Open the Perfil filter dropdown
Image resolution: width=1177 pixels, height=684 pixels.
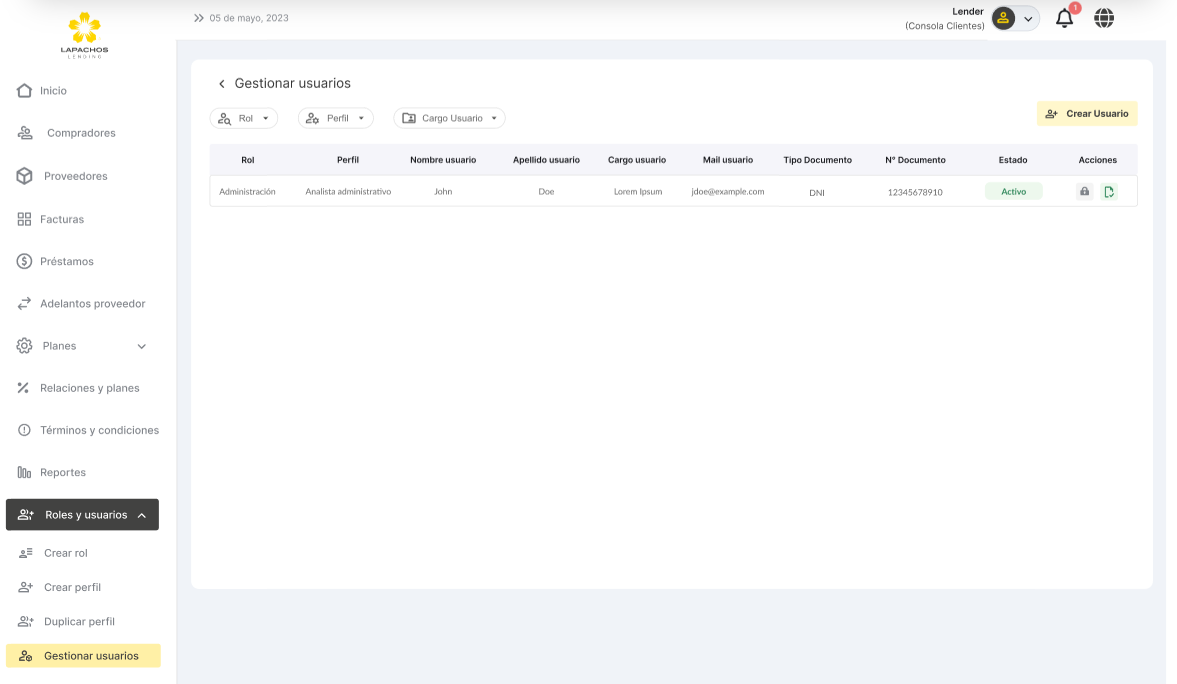pyautogui.click(x=336, y=118)
